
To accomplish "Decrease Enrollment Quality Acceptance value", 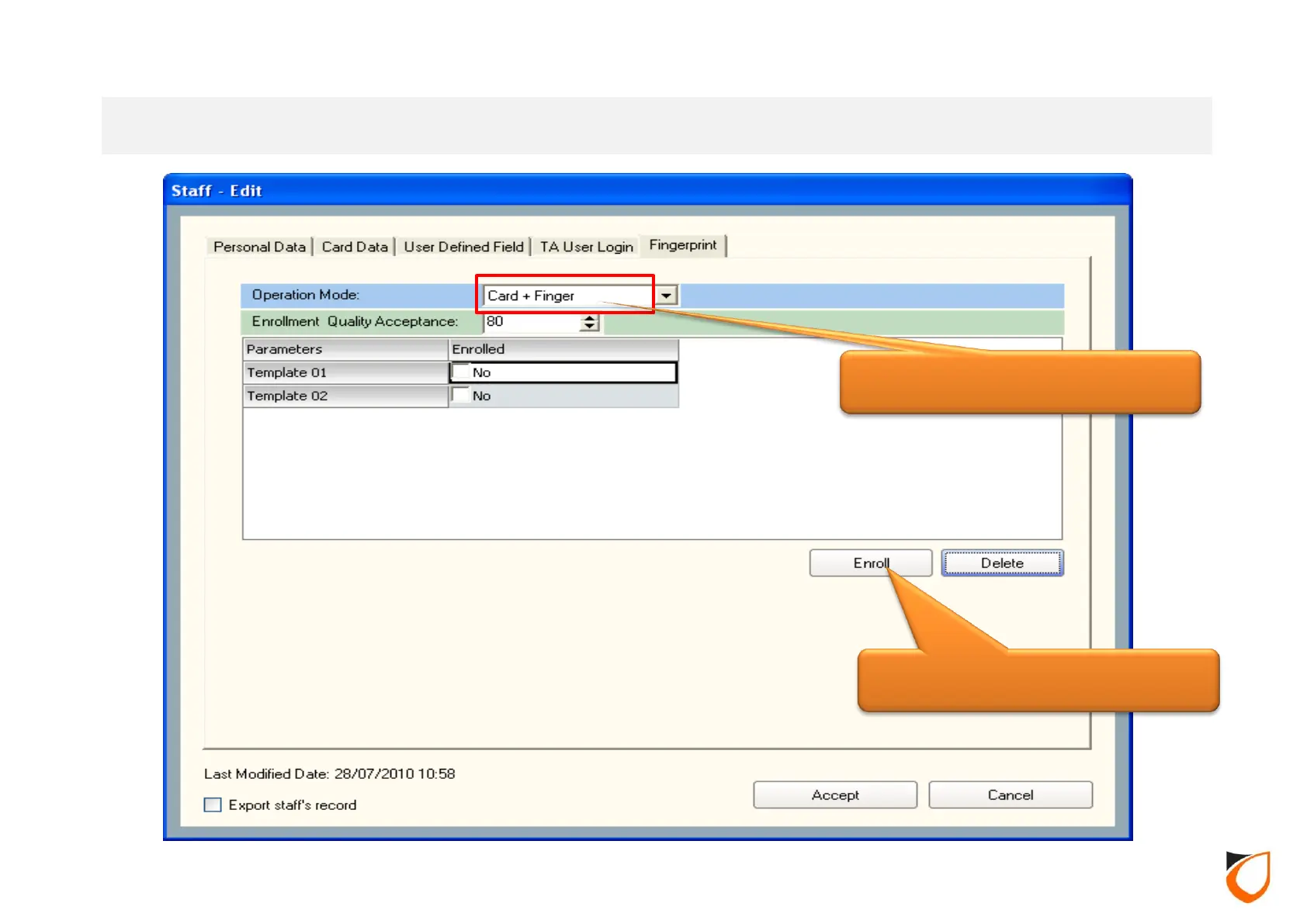I will [x=590, y=327].
